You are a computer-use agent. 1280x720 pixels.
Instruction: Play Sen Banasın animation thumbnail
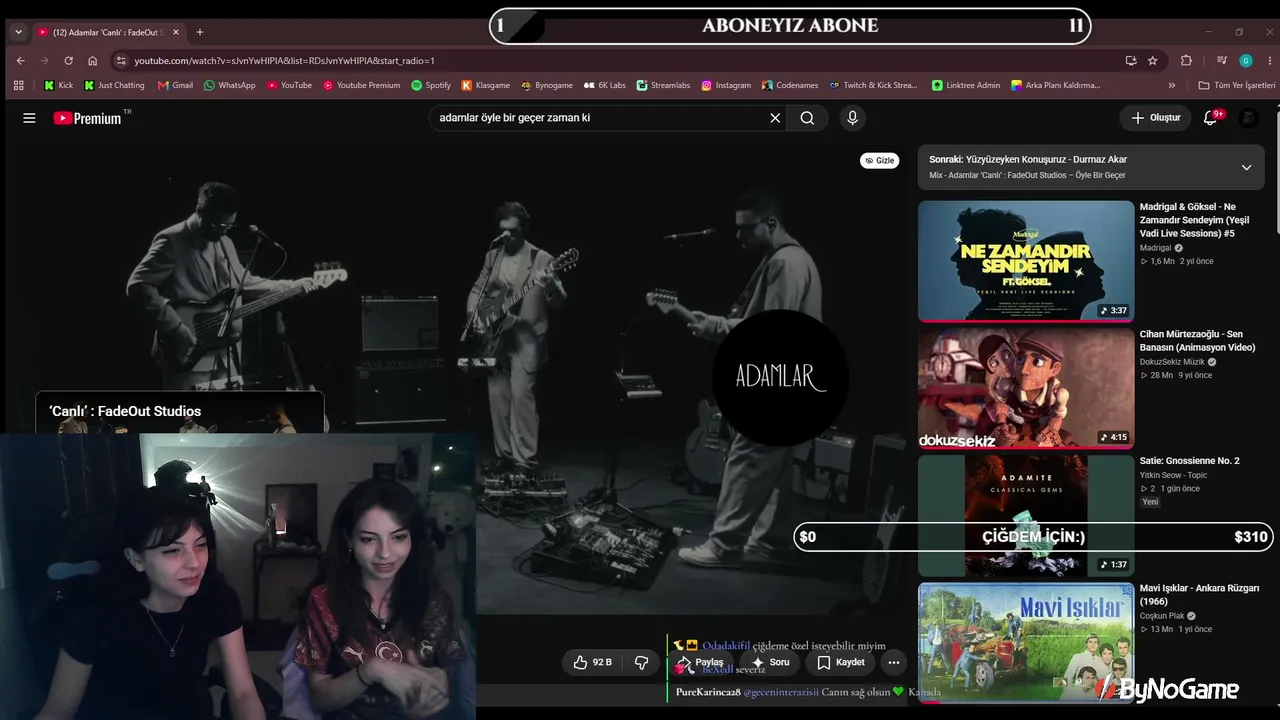point(1026,388)
